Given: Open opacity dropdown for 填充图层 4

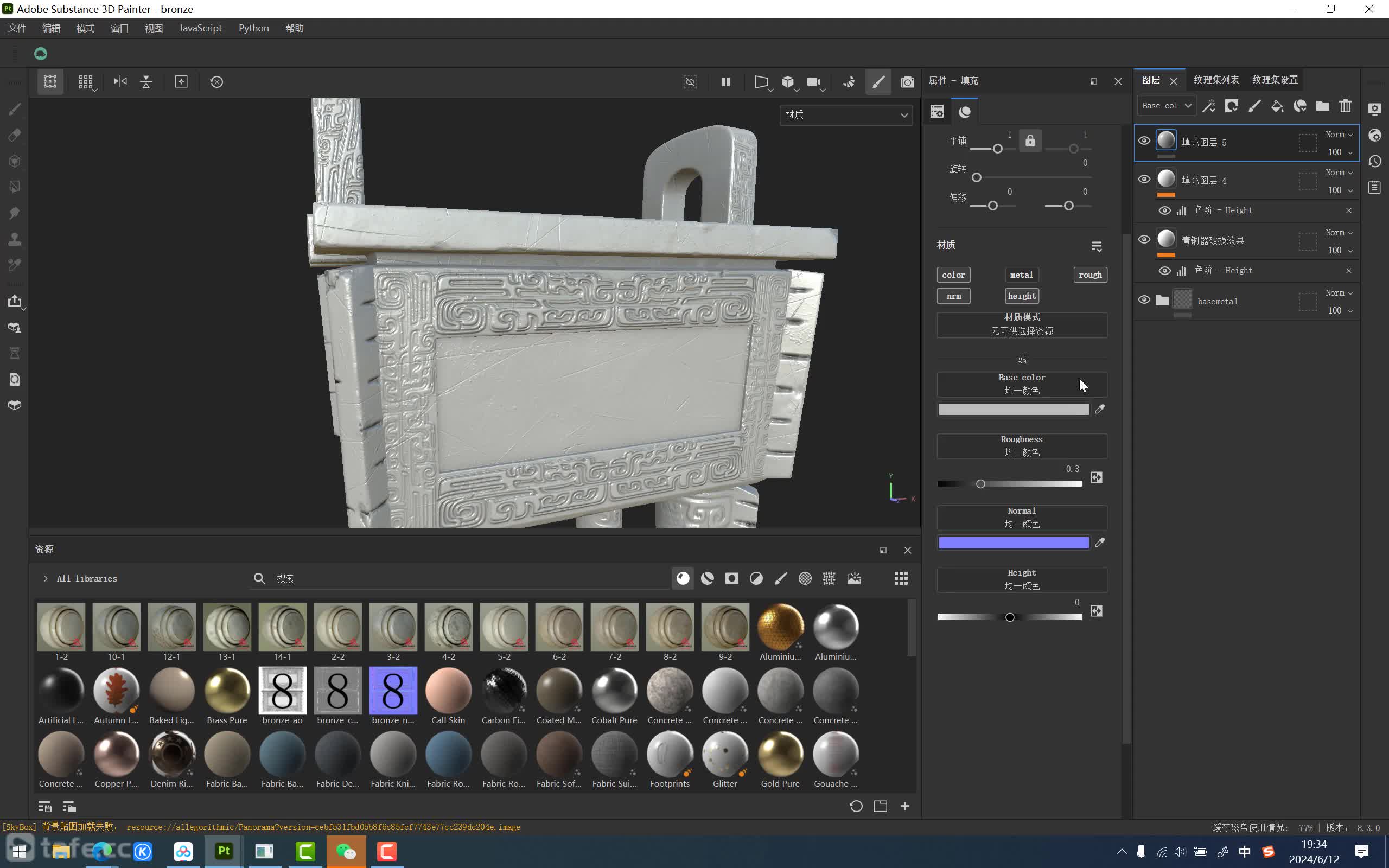Looking at the screenshot, I should (1340, 190).
